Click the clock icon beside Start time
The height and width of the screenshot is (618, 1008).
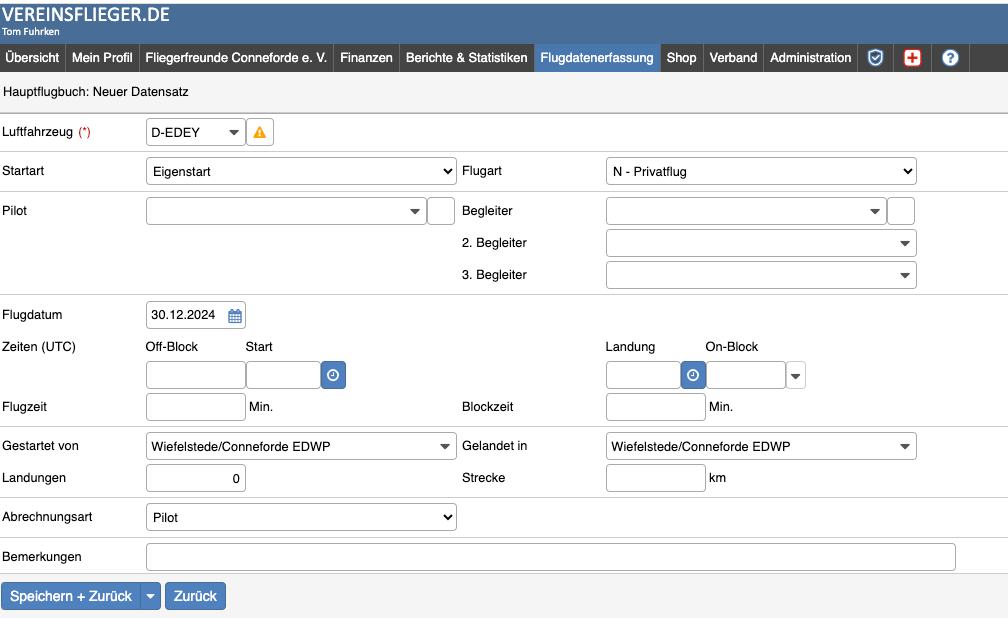pos(333,375)
